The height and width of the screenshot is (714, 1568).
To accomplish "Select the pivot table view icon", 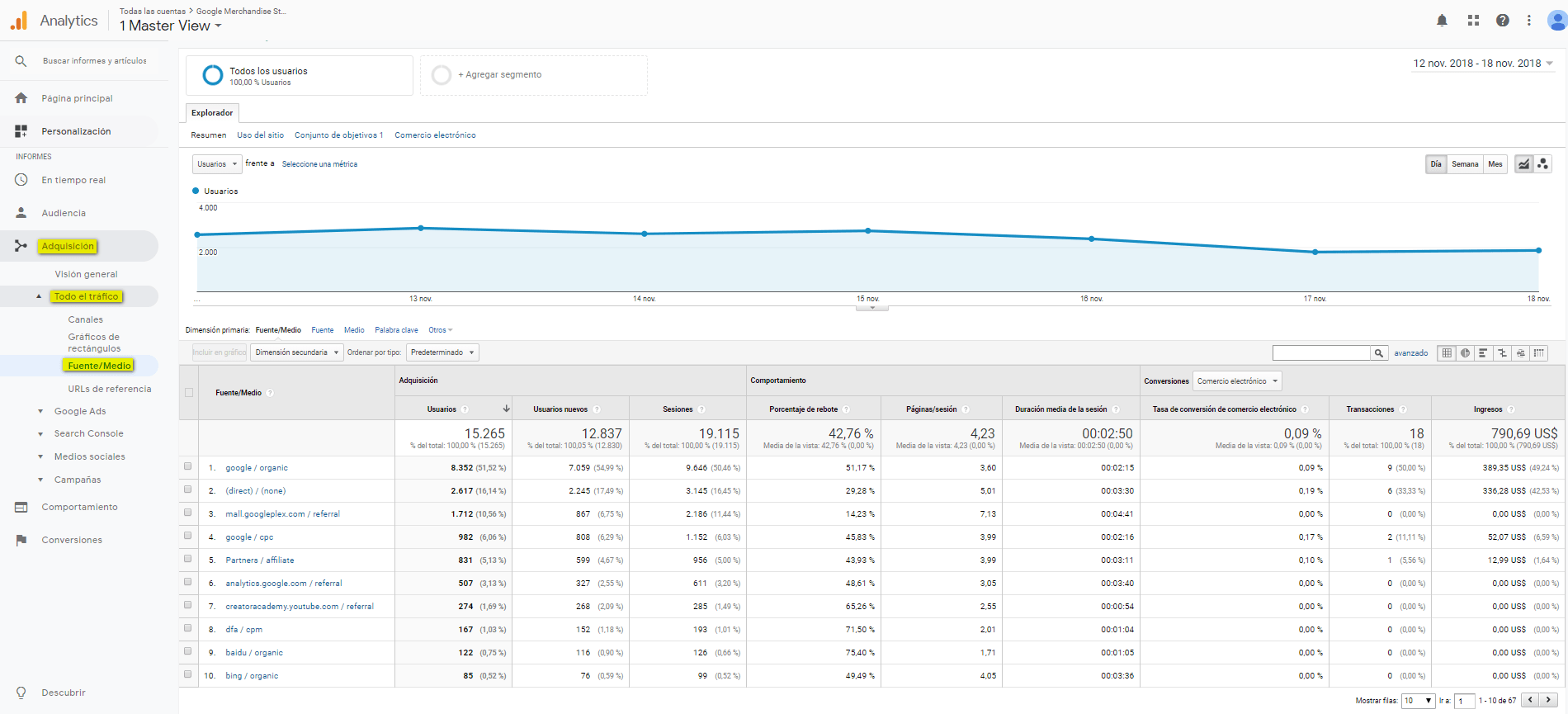I will coord(1539,353).
